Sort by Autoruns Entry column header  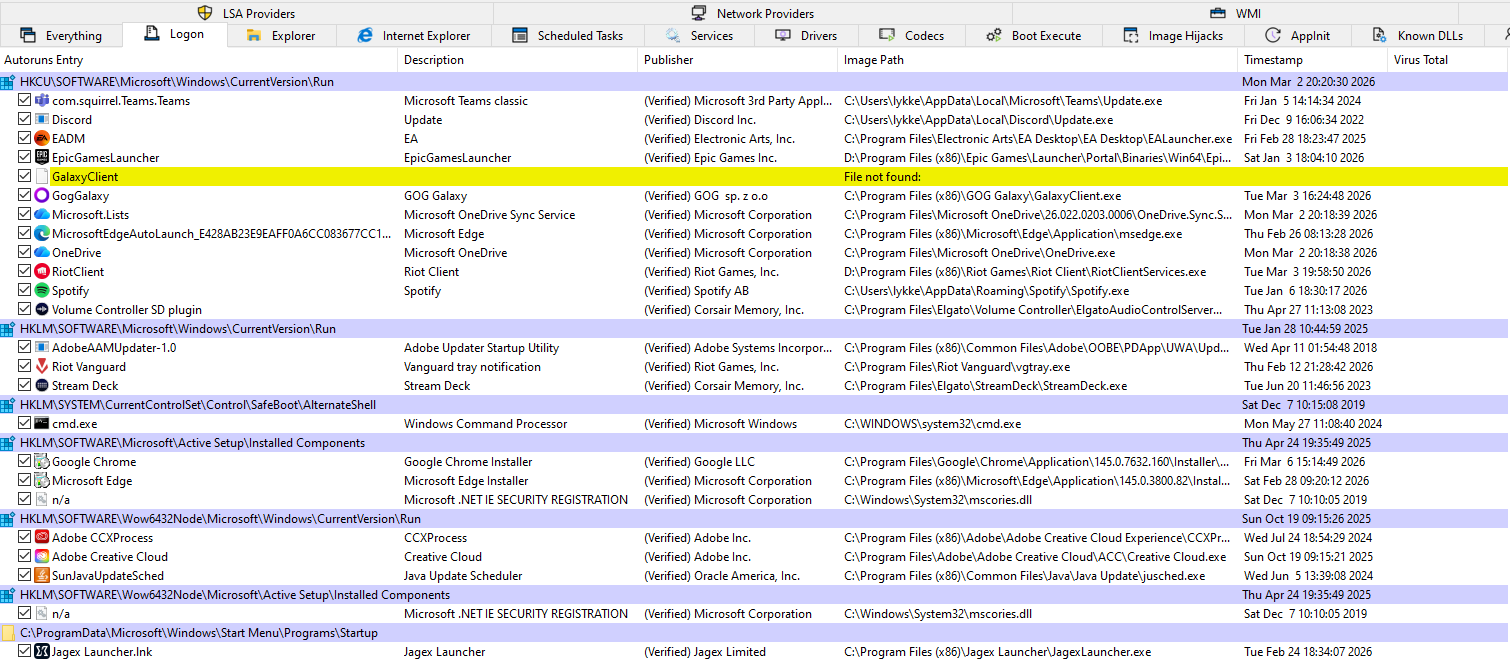200,60
